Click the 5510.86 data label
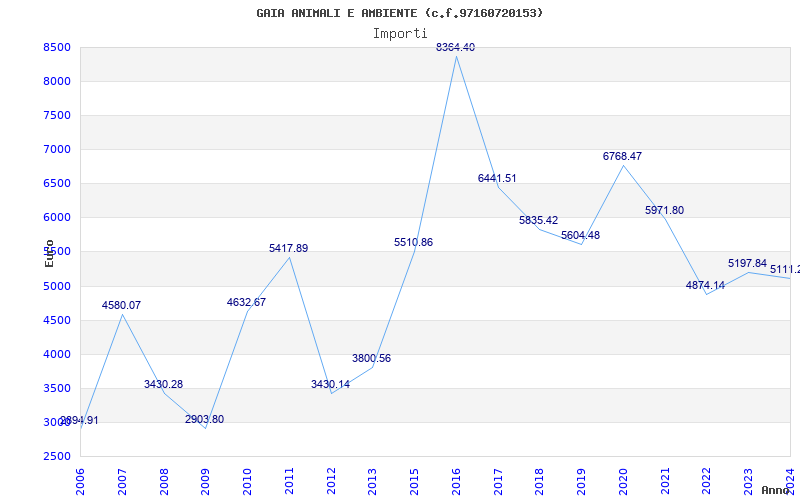This screenshot has width=800, height=500. (x=413, y=242)
